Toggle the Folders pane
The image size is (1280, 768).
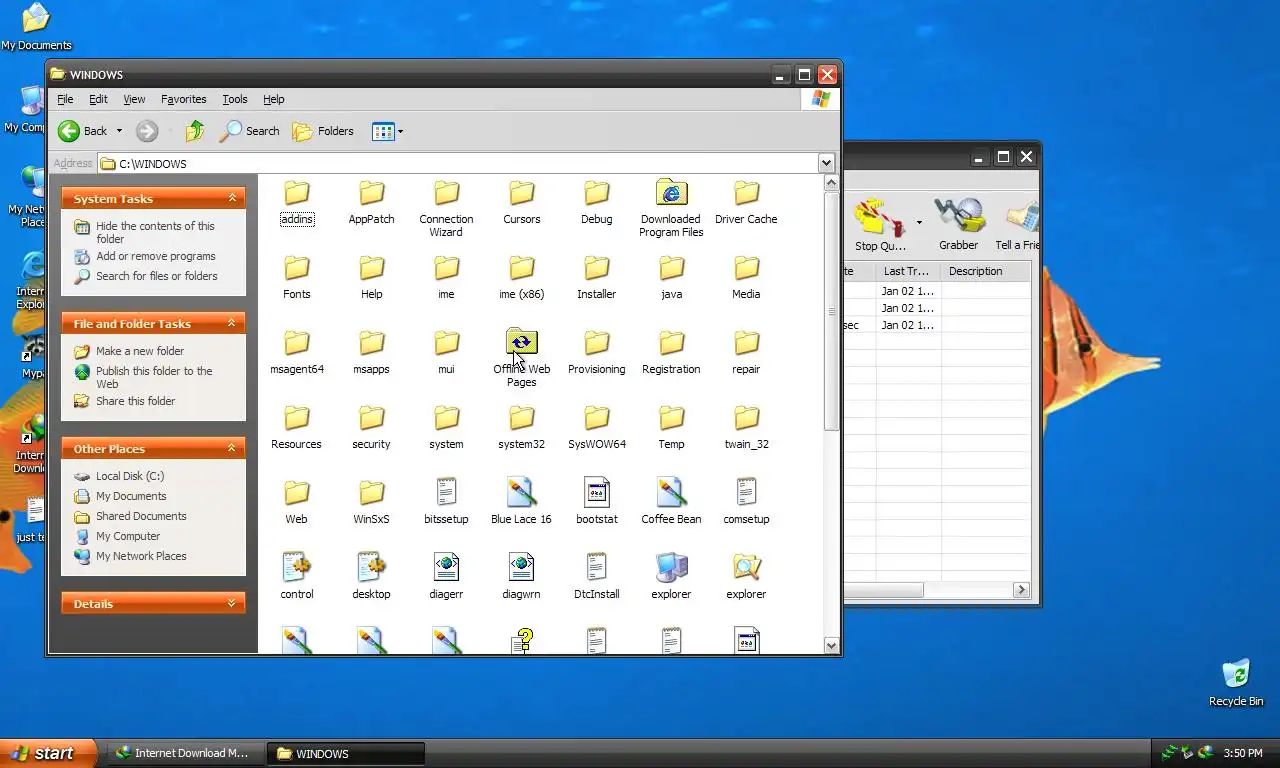323,131
